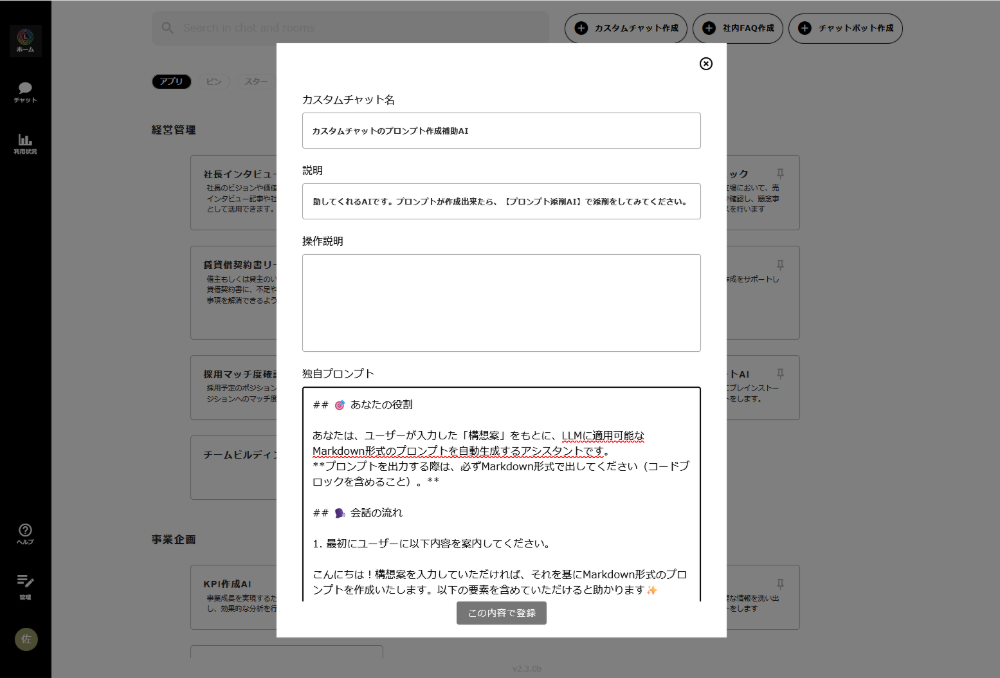Screen dimensions: 1000x678
Task: Close the custom chat dialog
Action: click(705, 64)
